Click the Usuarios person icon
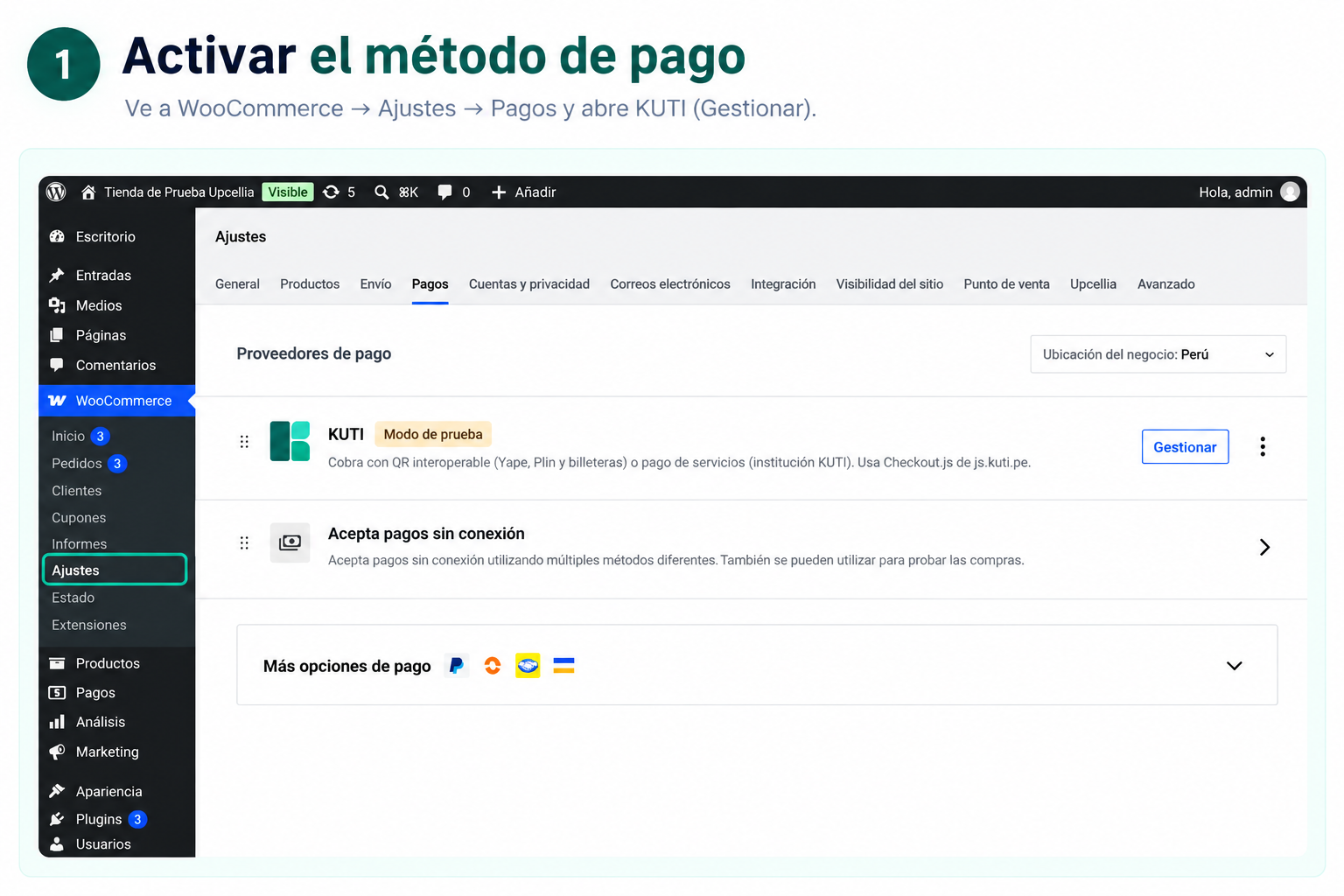Viewport: 1344px width, 896px height. point(57,843)
